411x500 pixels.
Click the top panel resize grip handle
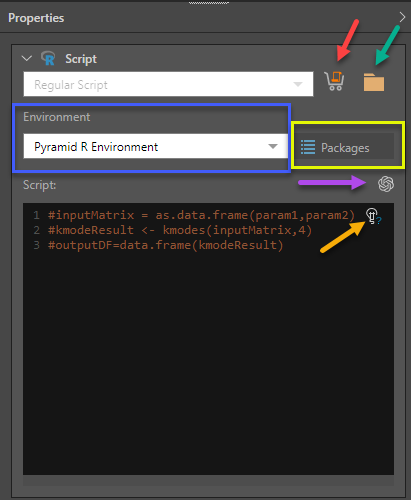pyautogui.click(x=209, y=3)
